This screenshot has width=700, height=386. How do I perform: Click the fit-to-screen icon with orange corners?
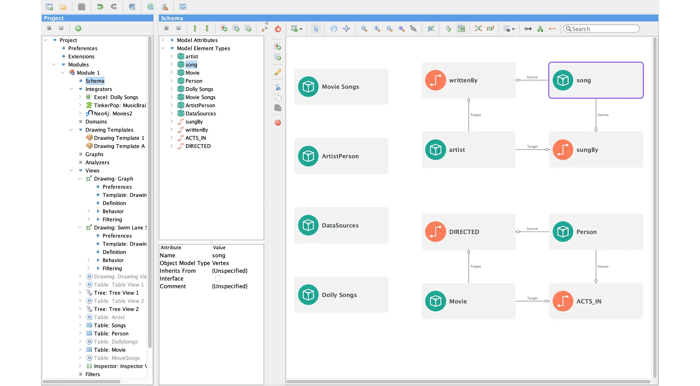[x=478, y=29]
